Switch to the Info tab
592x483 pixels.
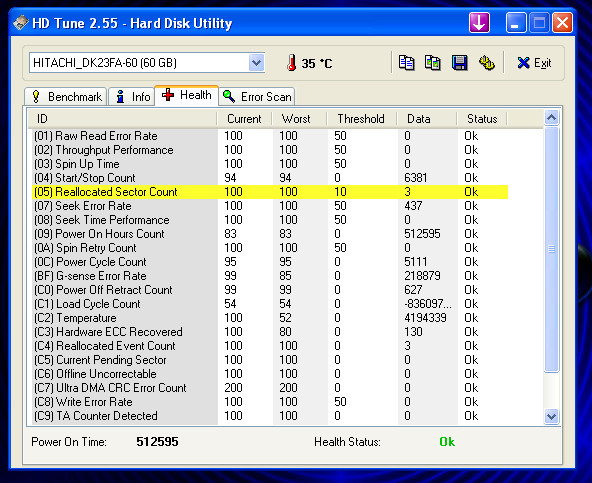[132, 97]
